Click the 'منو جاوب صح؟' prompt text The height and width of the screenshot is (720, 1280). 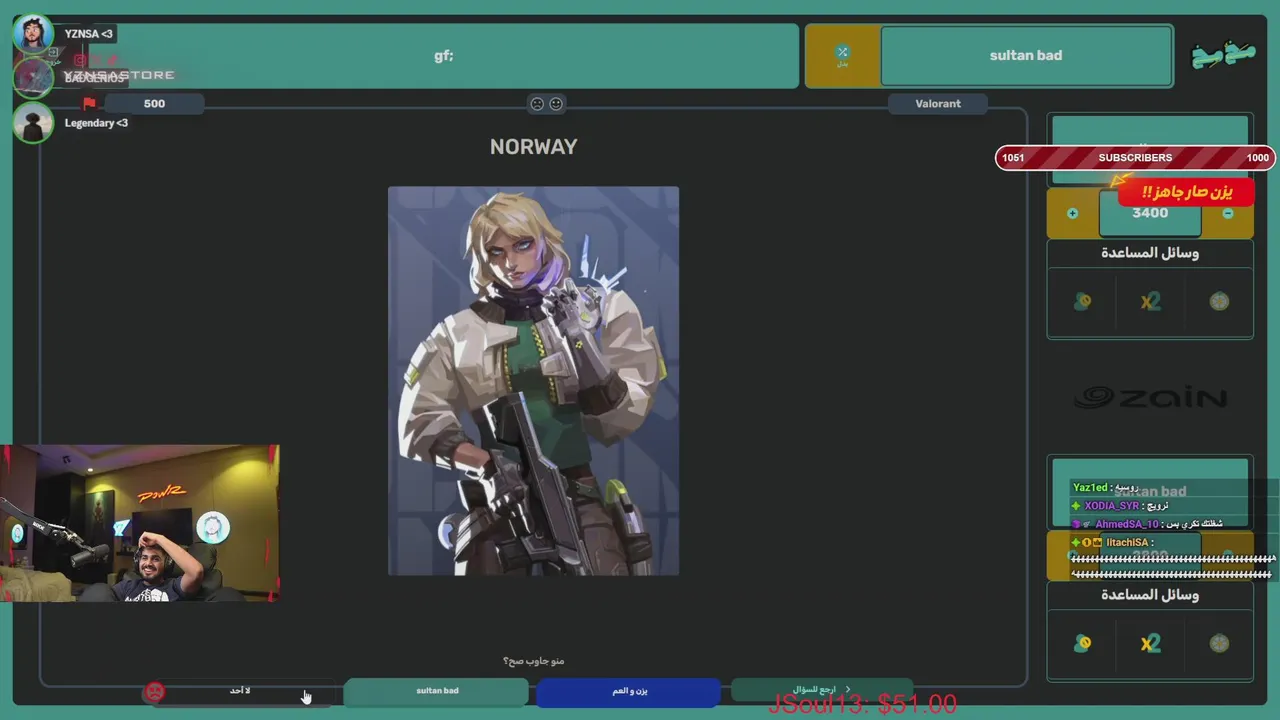(533, 661)
